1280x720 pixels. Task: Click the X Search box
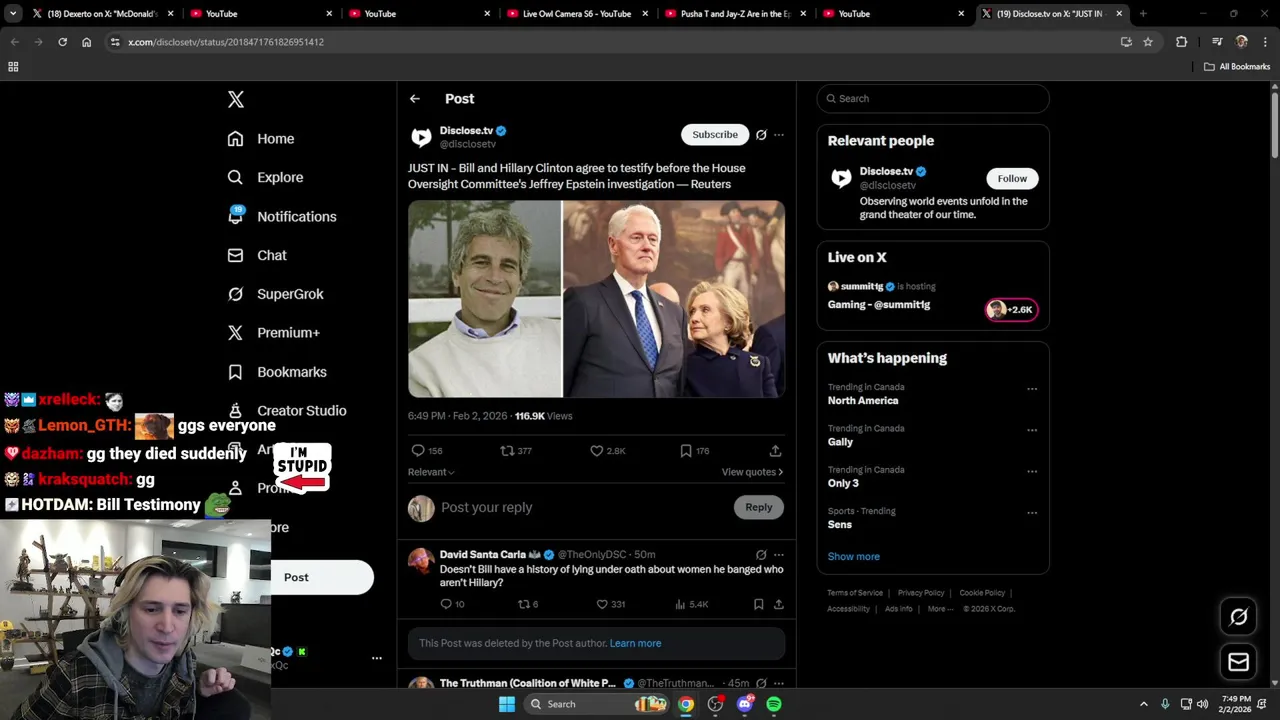coord(933,98)
